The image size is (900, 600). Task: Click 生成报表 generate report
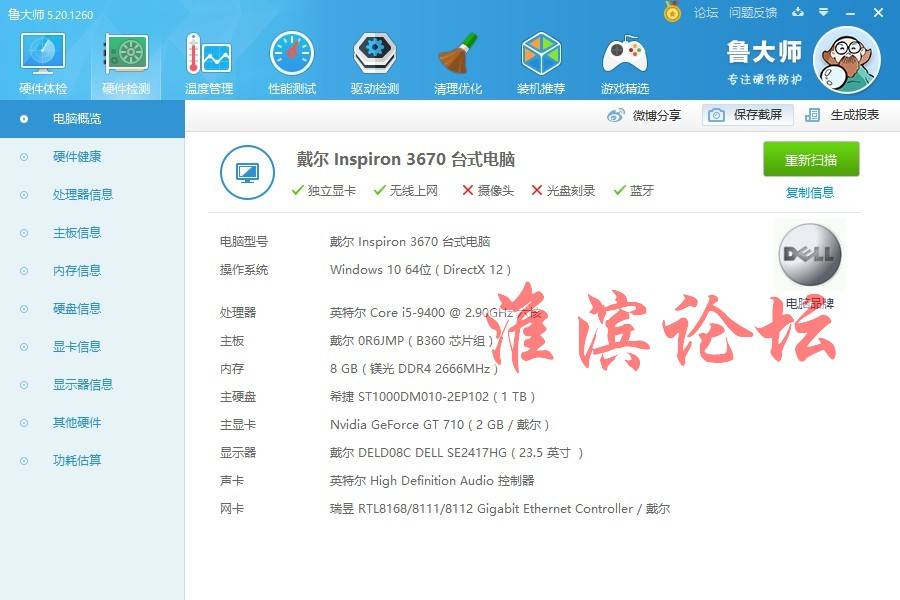(x=842, y=115)
